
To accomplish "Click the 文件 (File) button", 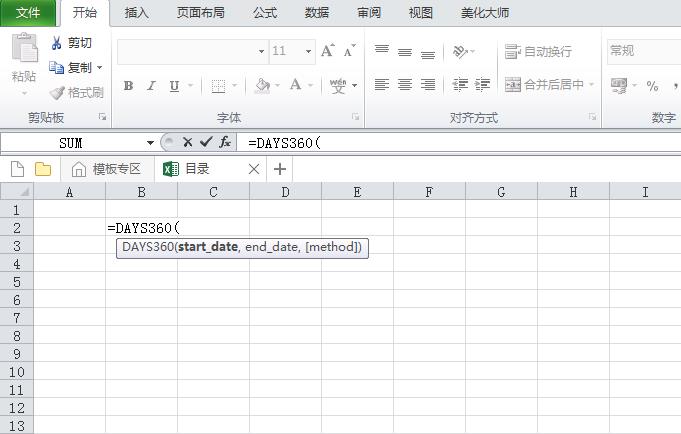I will 28,13.
